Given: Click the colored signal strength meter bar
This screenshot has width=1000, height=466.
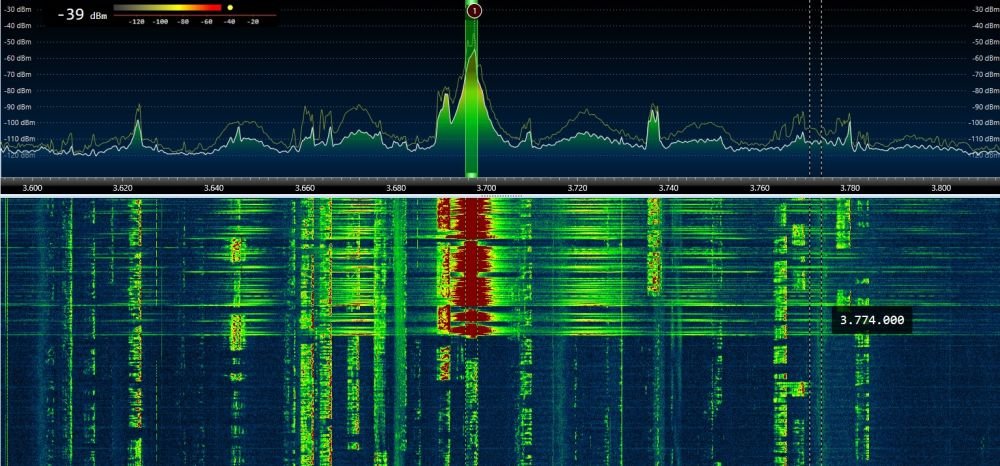Looking at the screenshot, I should tap(166, 8).
